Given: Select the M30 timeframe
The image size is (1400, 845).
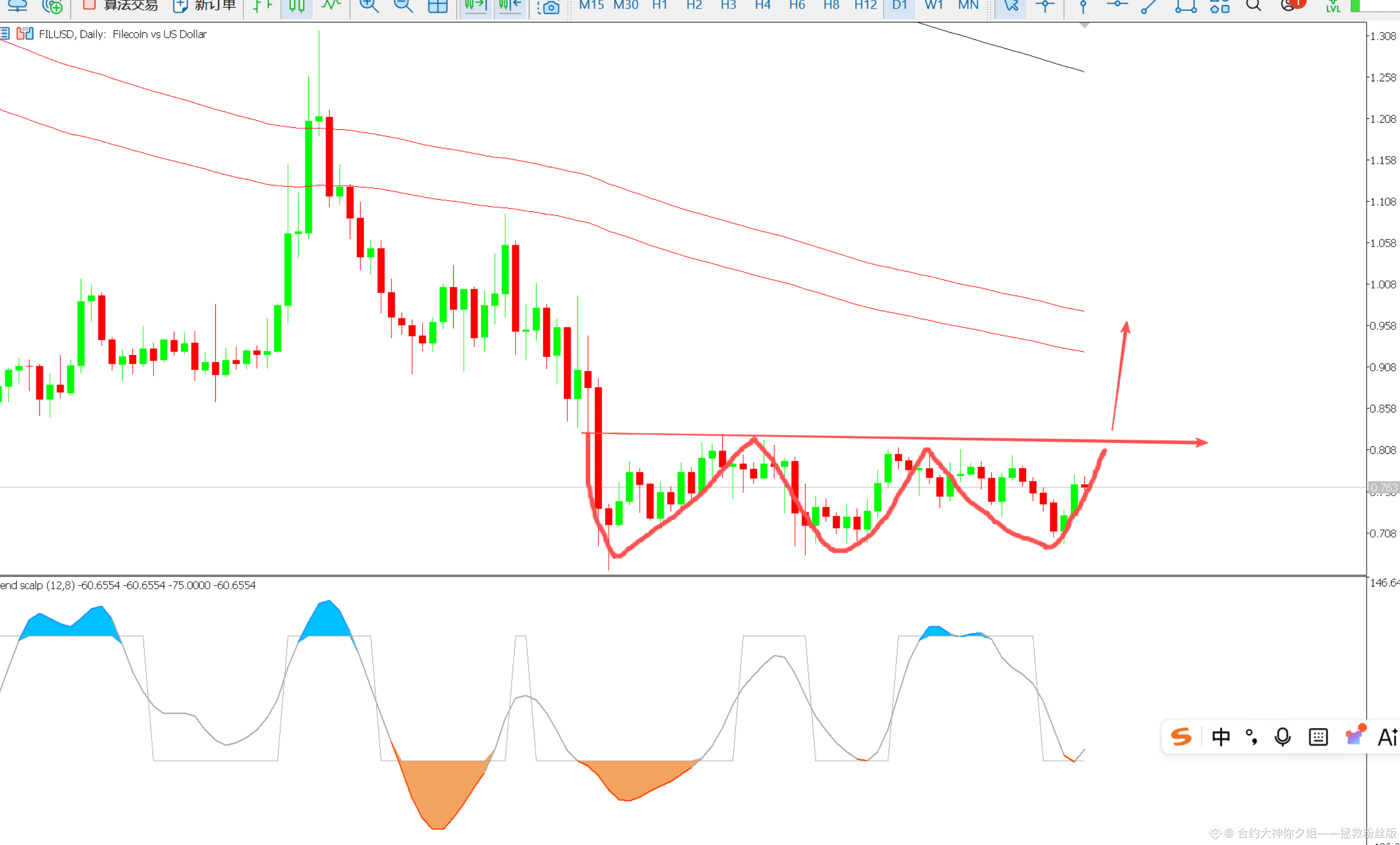Looking at the screenshot, I should click(x=625, y=5).
